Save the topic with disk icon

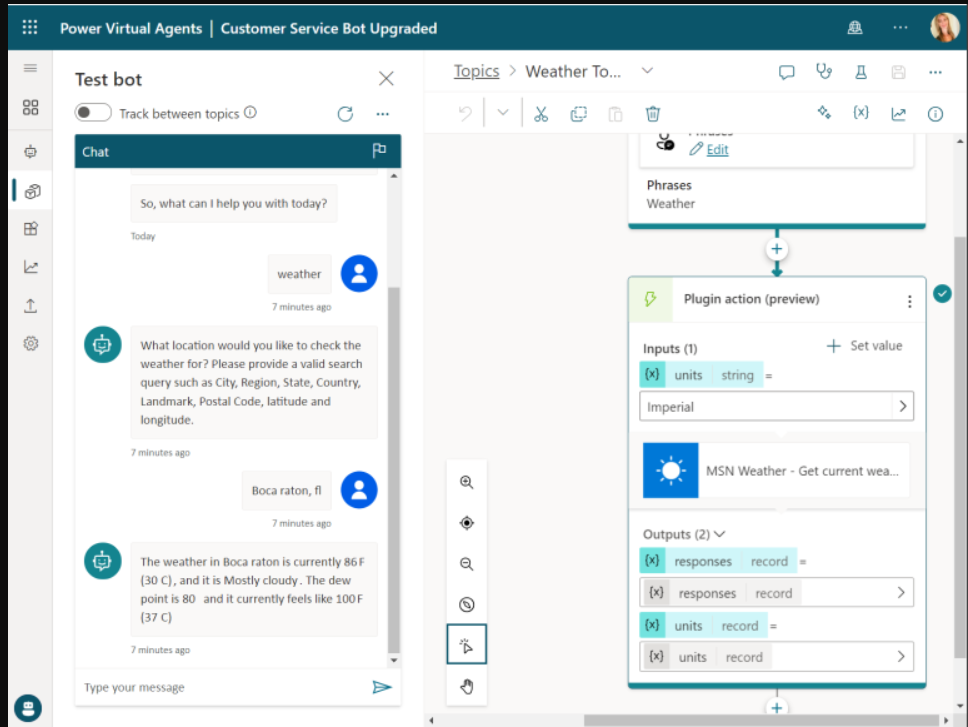coord(898,72)
